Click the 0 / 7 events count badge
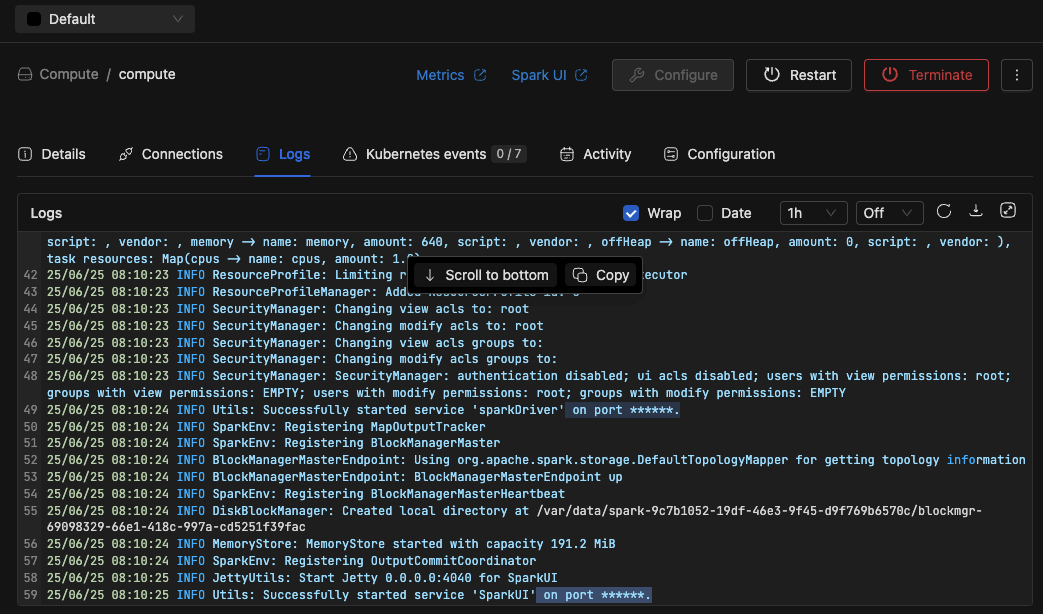 [509, 154]
